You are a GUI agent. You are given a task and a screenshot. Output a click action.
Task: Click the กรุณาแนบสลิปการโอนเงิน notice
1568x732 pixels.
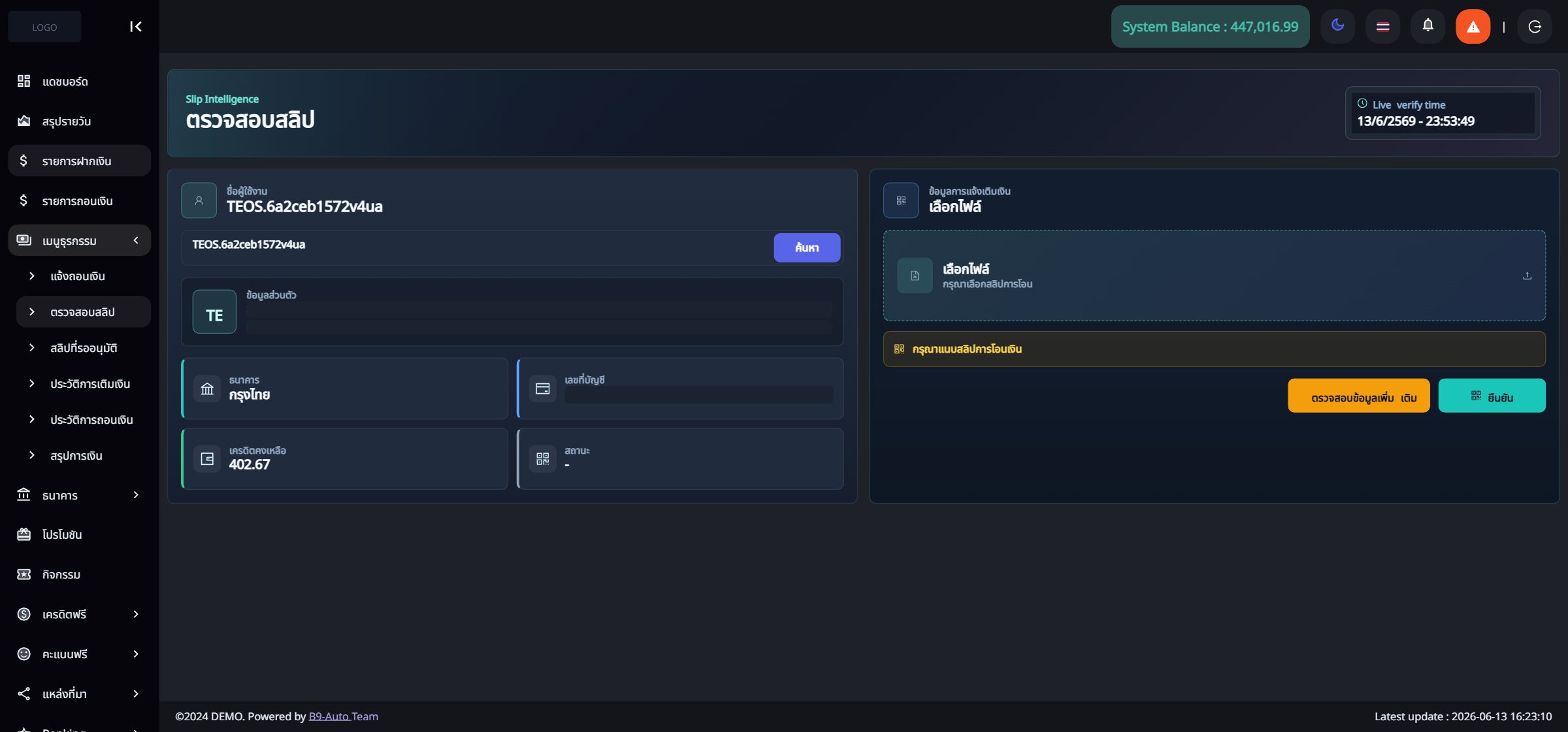pyautogui.click(x=1214, y=349)
